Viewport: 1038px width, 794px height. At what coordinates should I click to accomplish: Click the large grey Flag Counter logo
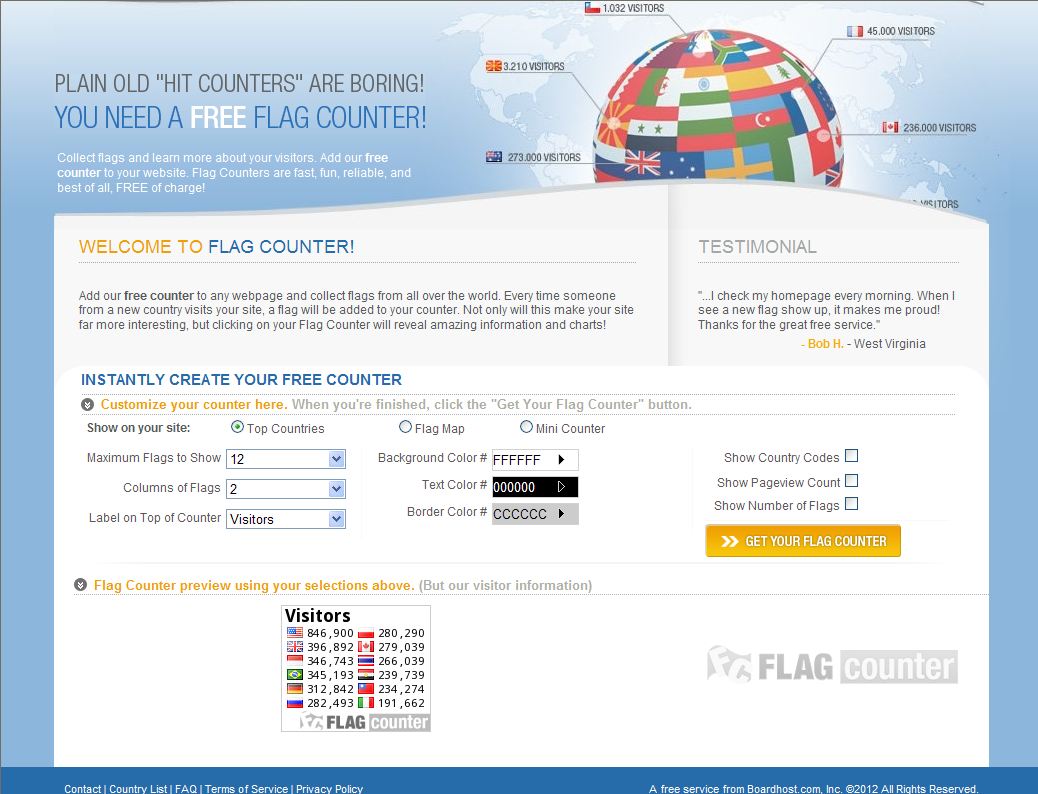coord(832,666)
